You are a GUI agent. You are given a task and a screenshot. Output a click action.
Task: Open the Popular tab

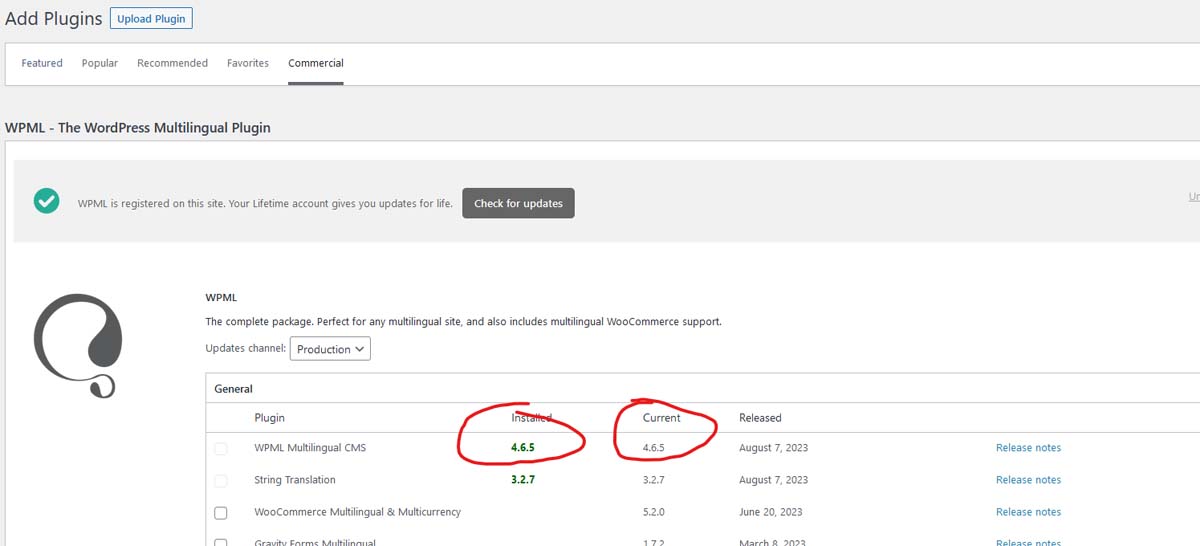tap(100, 63)
